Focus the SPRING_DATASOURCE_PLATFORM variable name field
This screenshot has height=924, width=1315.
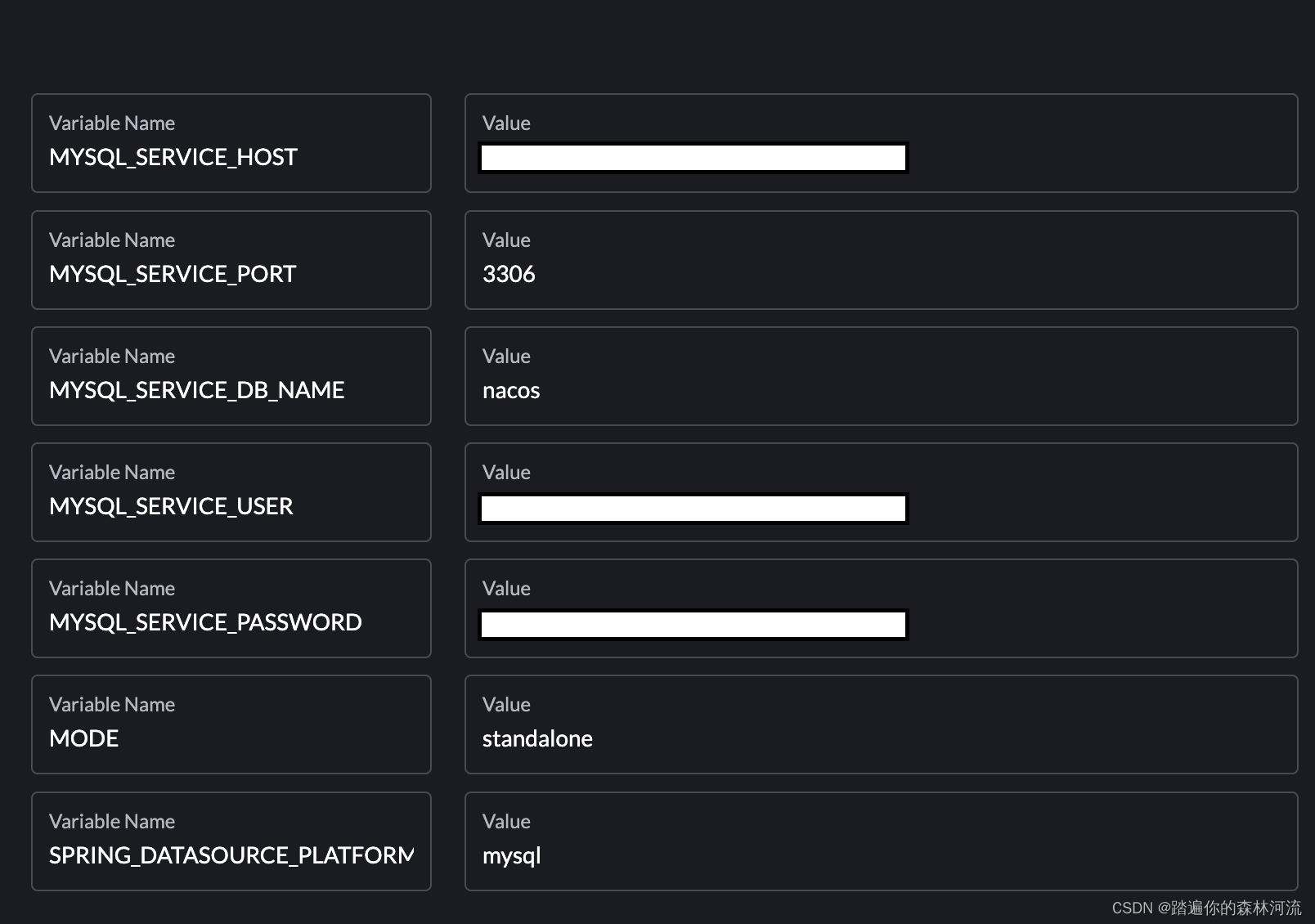coord(231,841)
